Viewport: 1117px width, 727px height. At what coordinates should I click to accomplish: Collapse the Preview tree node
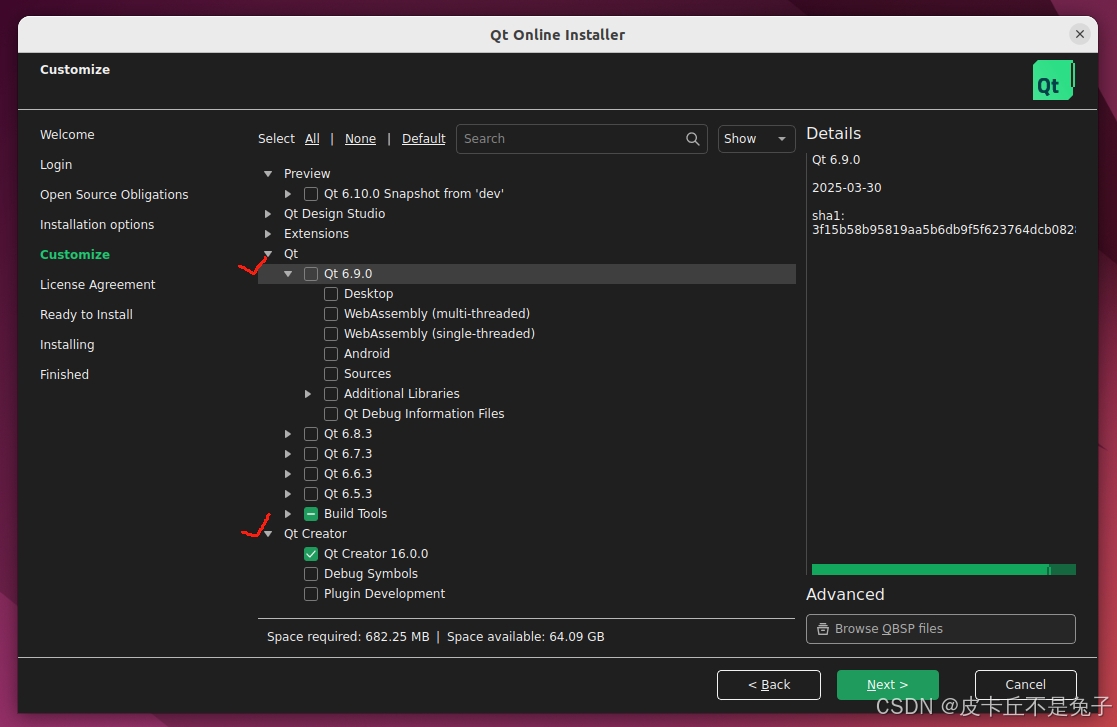point(268,174)
